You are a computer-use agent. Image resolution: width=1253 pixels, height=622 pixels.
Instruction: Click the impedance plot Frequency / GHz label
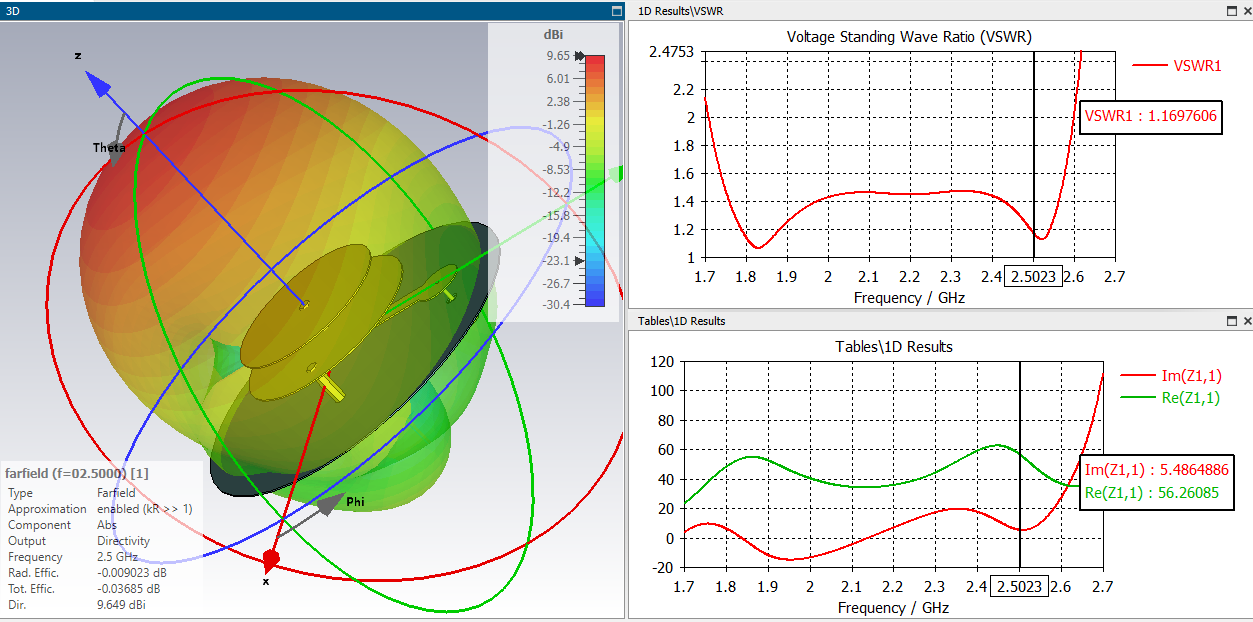point(893,608)
